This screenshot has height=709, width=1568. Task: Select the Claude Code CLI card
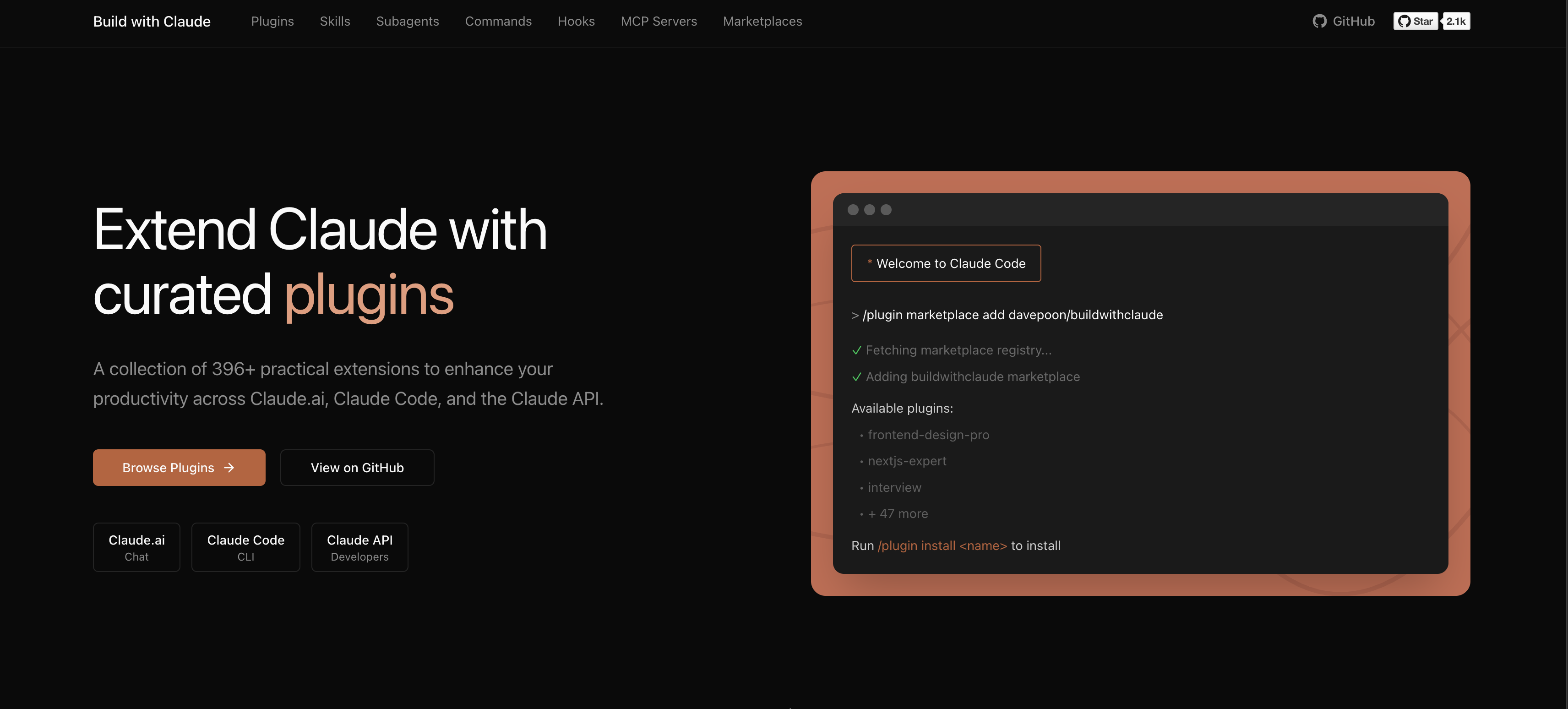245,546
